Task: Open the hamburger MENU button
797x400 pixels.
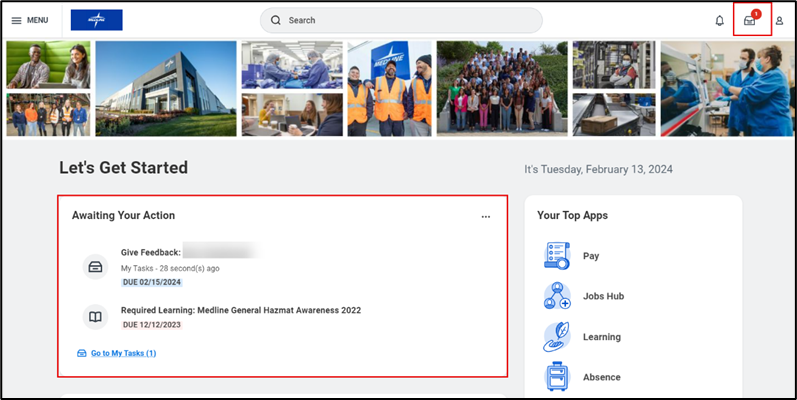Action: [30, 20]
